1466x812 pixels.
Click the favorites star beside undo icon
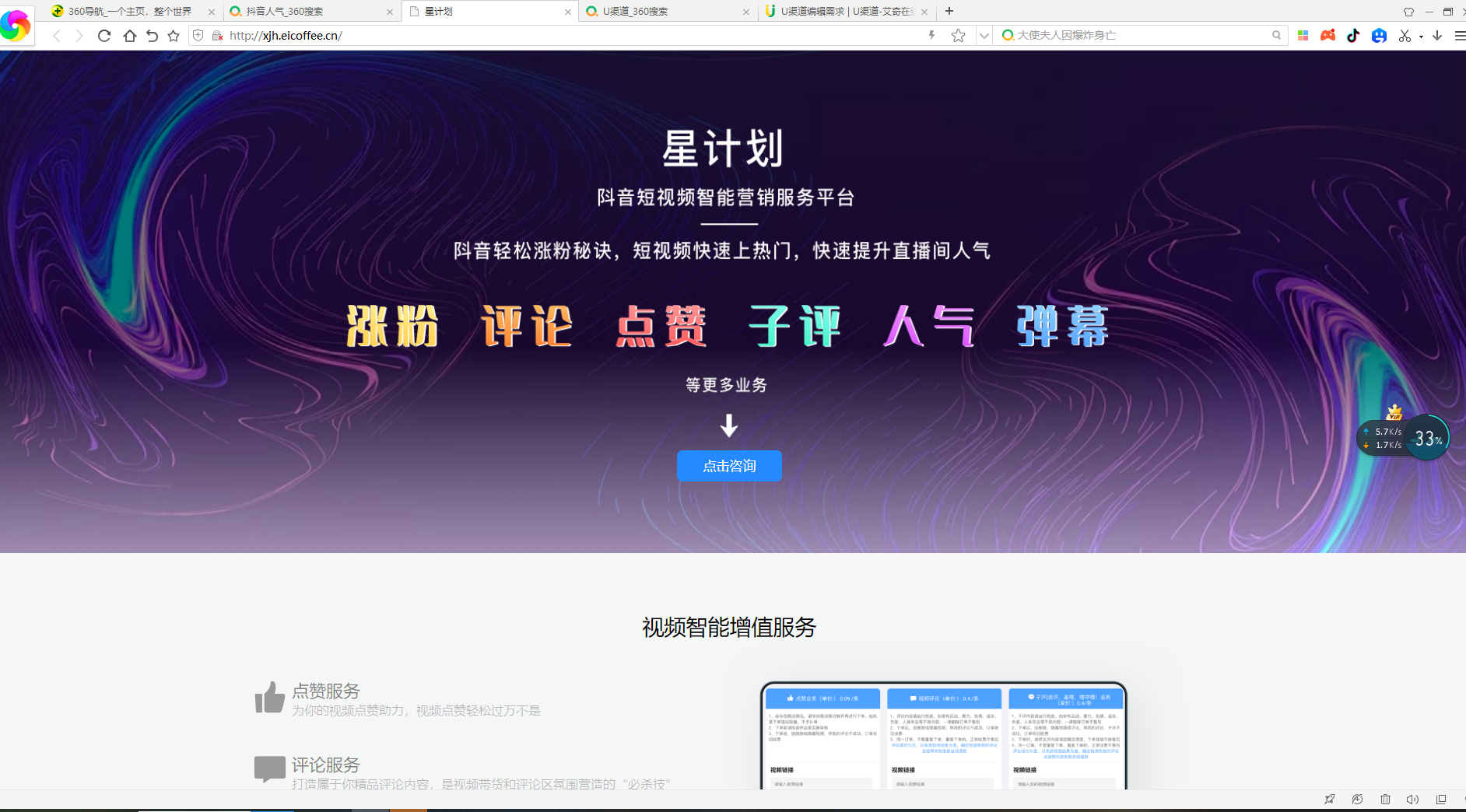pyautogui.click(x=174, y=36)
